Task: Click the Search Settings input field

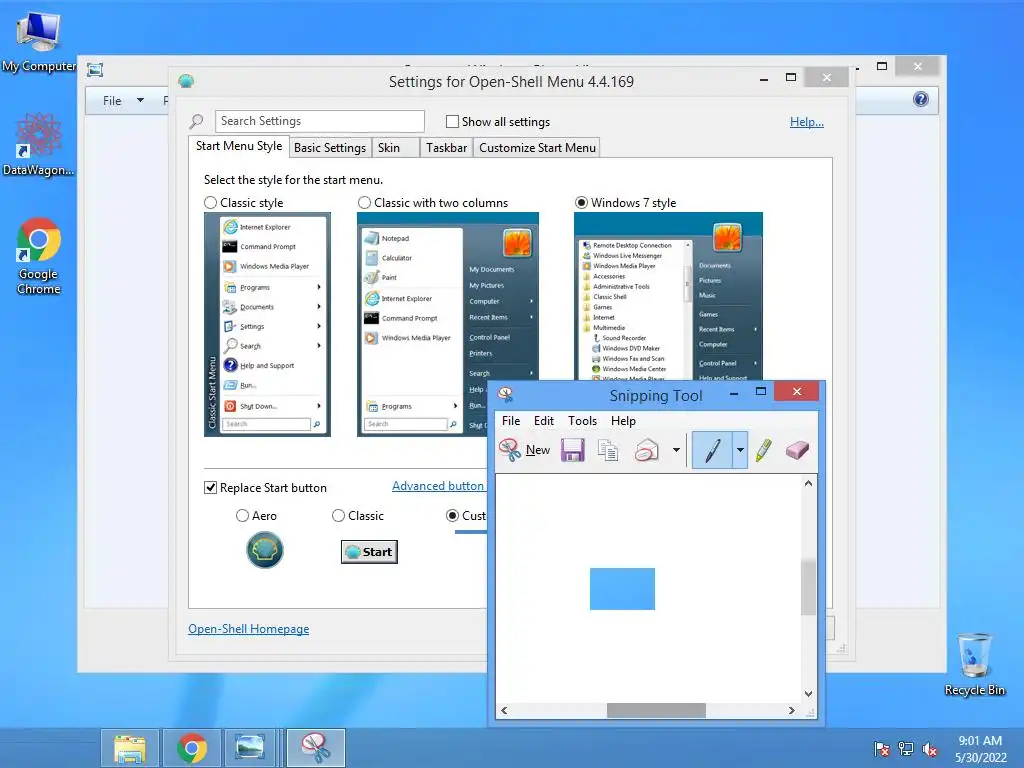Action: click(x=319, y=121)
